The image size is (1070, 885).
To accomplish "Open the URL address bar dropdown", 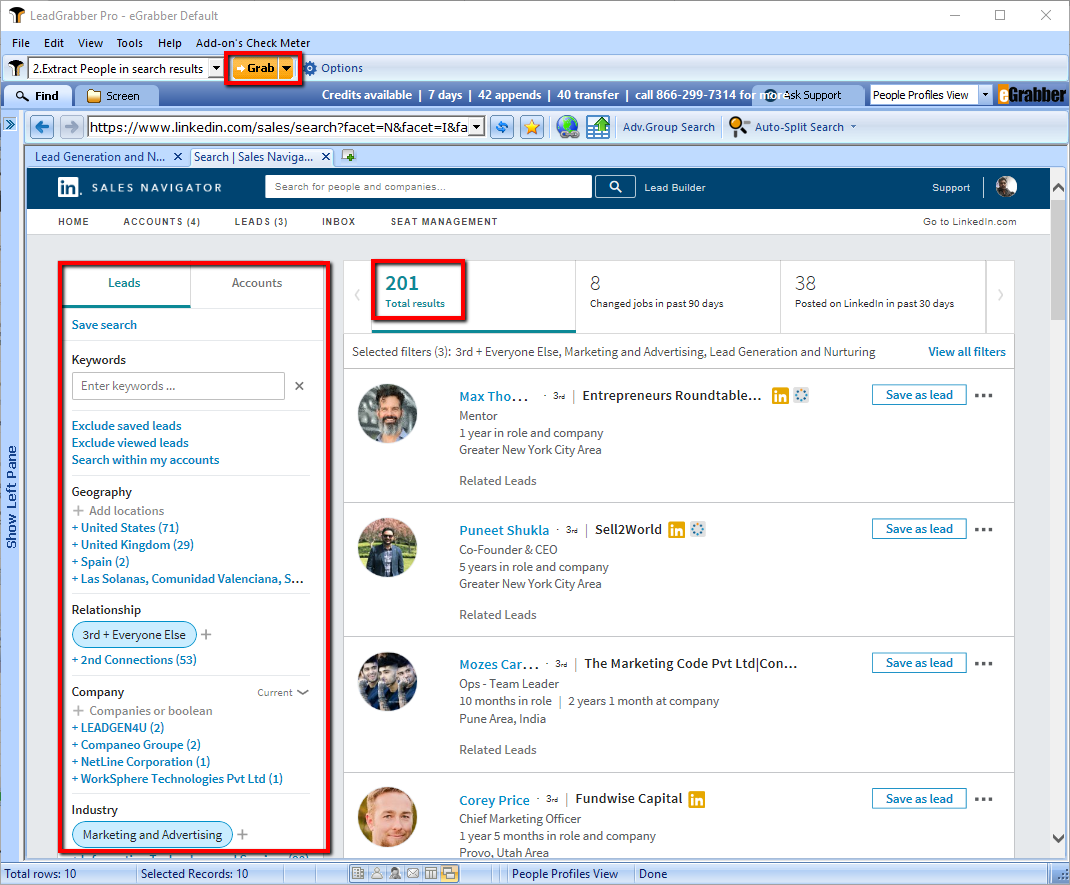I will click(x=477, y=127).
